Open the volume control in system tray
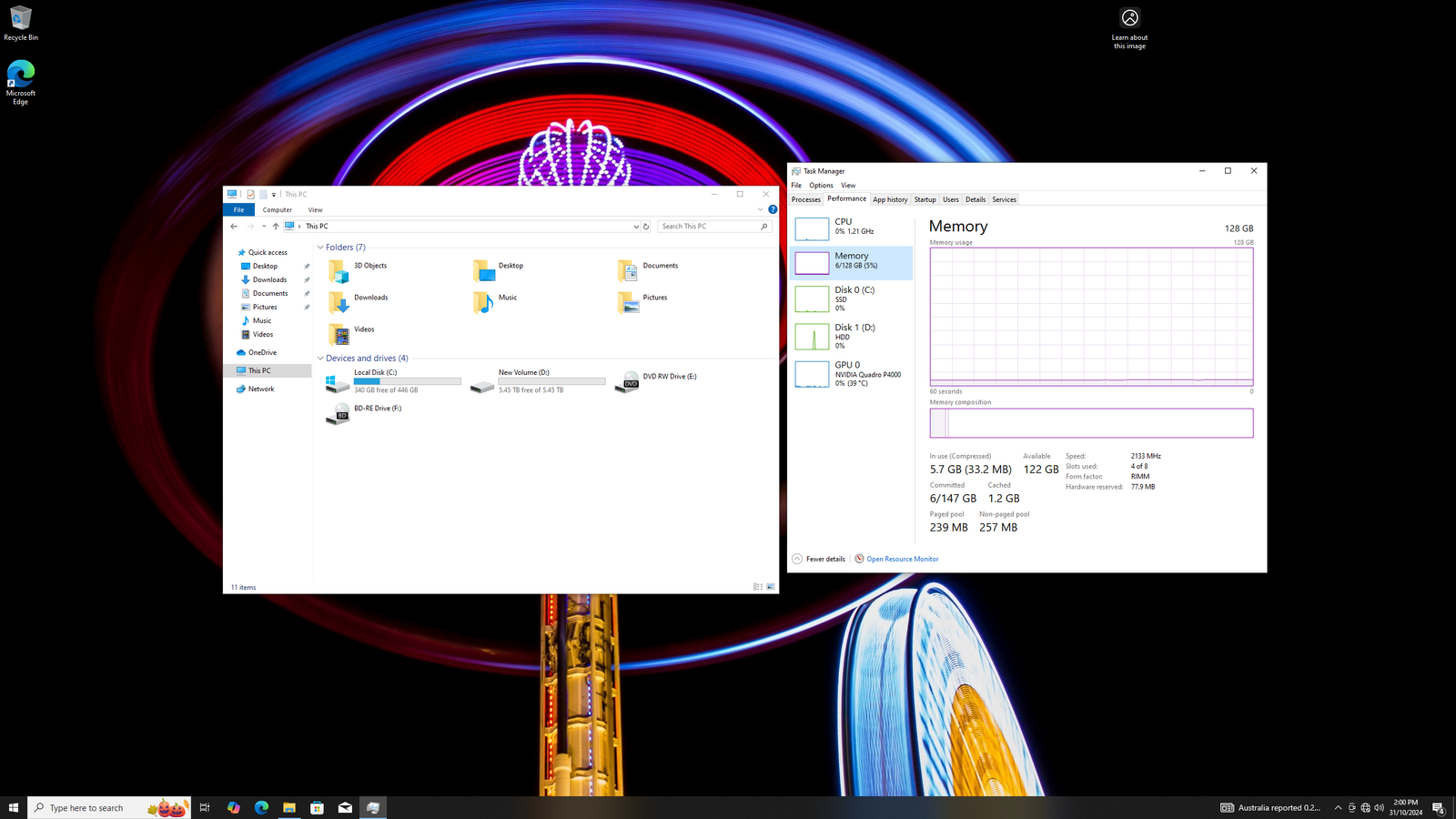 pyautogui.click(x=1379, y=807)
